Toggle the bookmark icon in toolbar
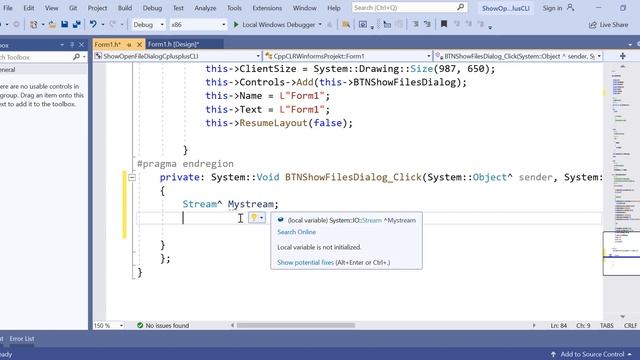The image size is (640, 360). tap(444, 24)
